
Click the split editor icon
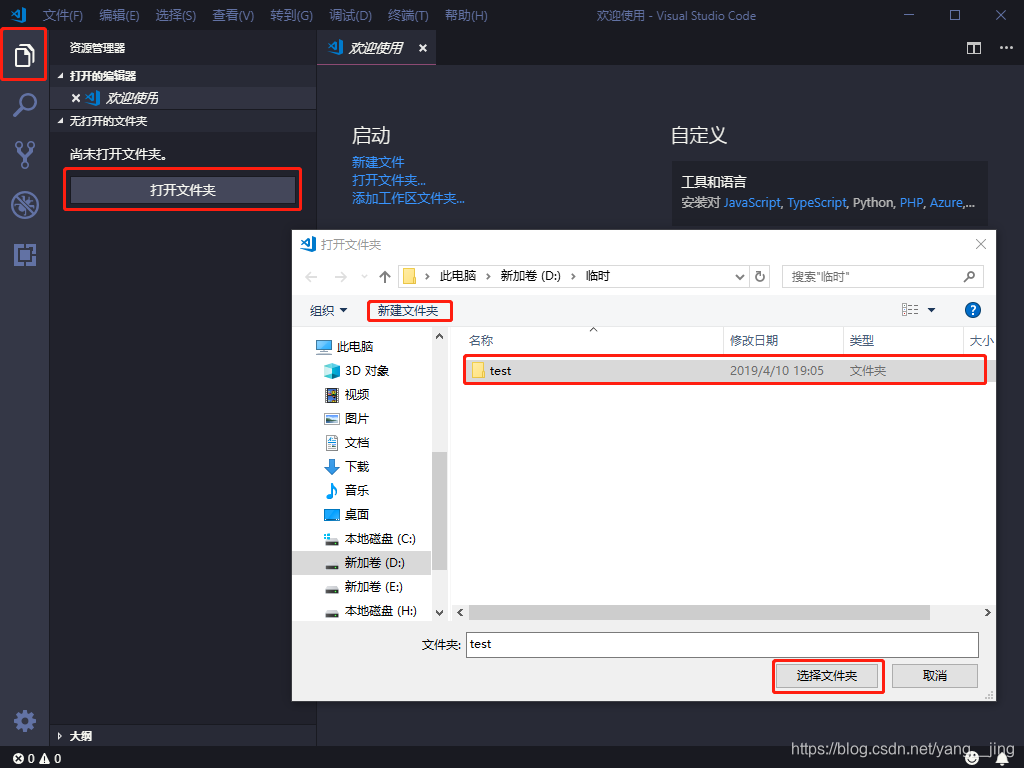pyautogui.click(x=974, y=48)
